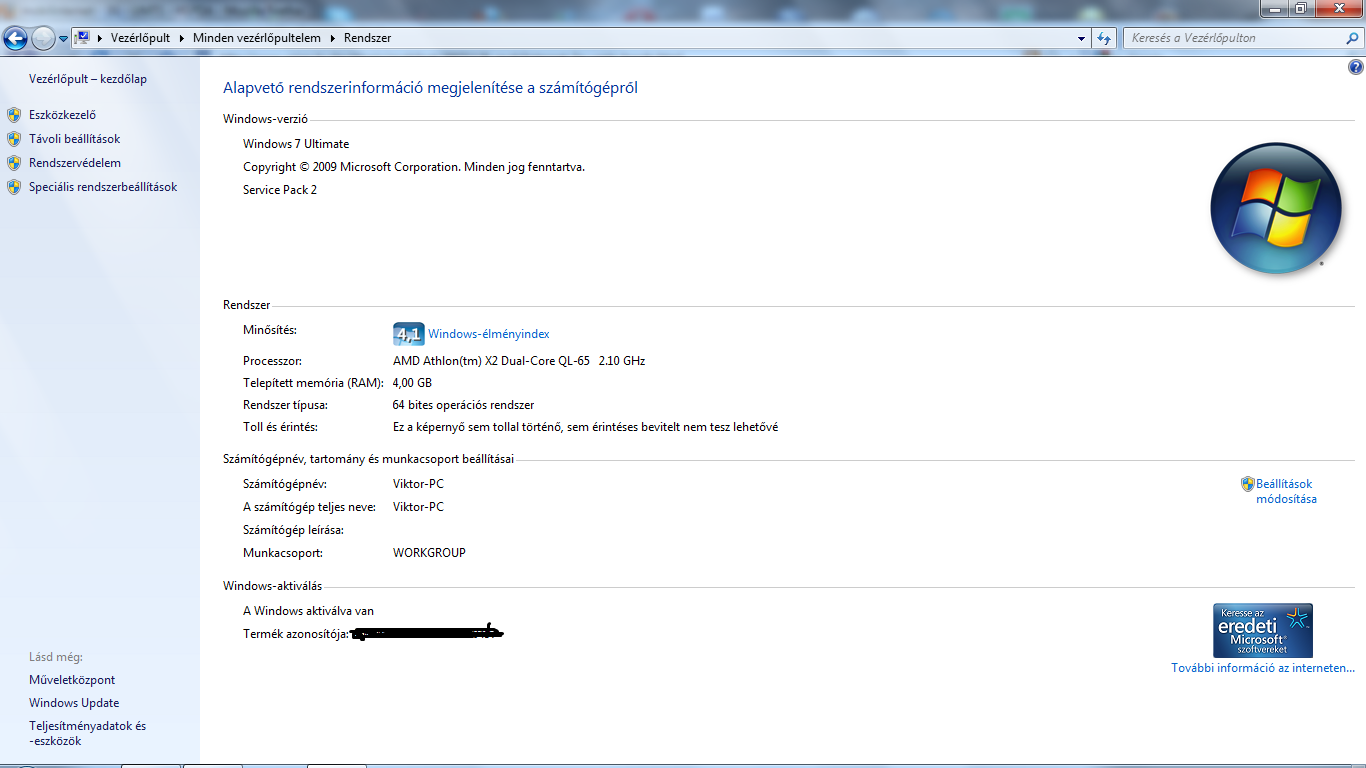Click A Windows aktiválva van text

tap(308, 611)
